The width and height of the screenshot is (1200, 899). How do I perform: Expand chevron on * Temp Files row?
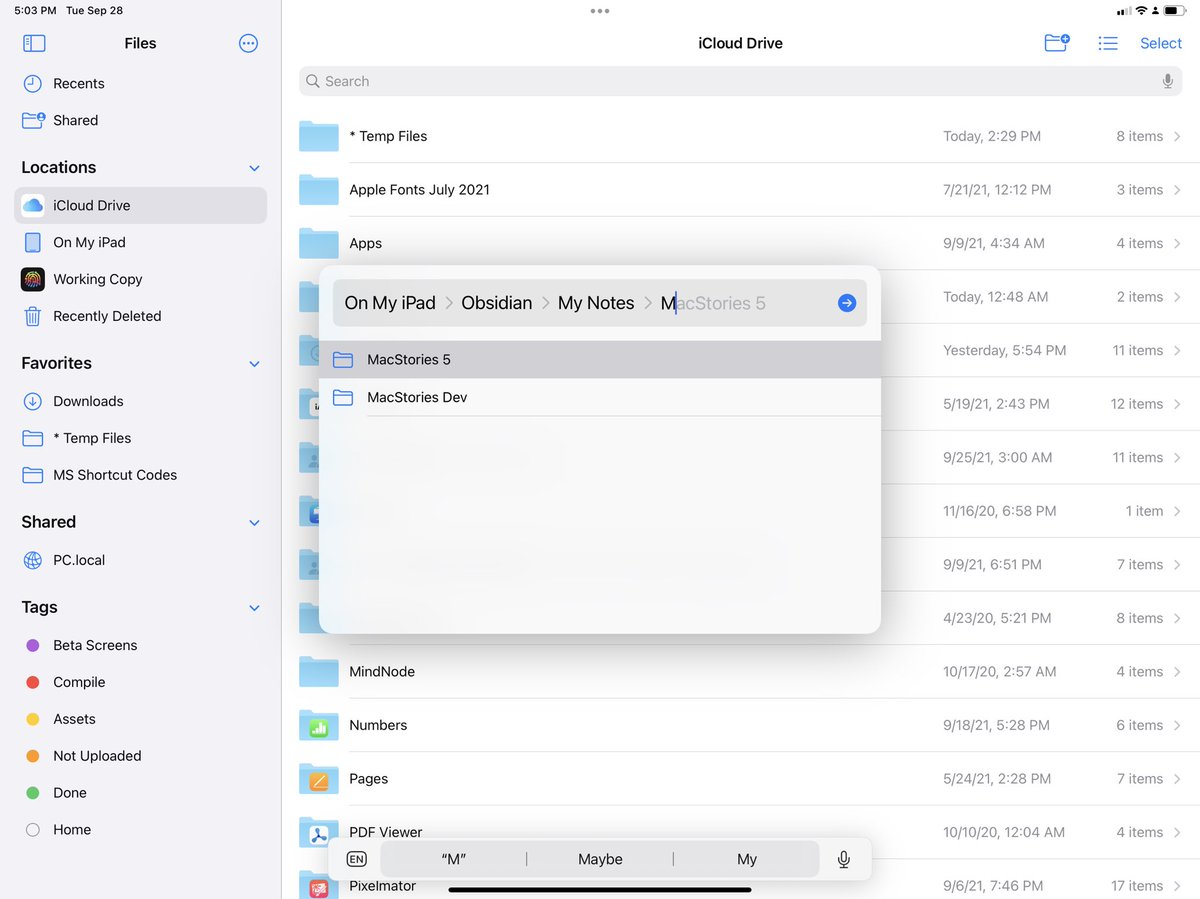[x=1177, y=136]
